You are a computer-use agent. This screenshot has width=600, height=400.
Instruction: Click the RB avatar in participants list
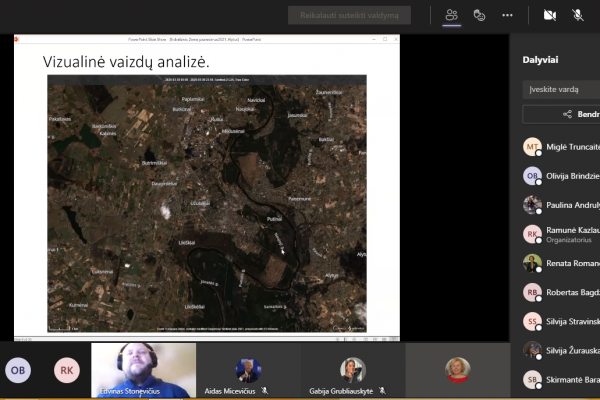[532, 292]
